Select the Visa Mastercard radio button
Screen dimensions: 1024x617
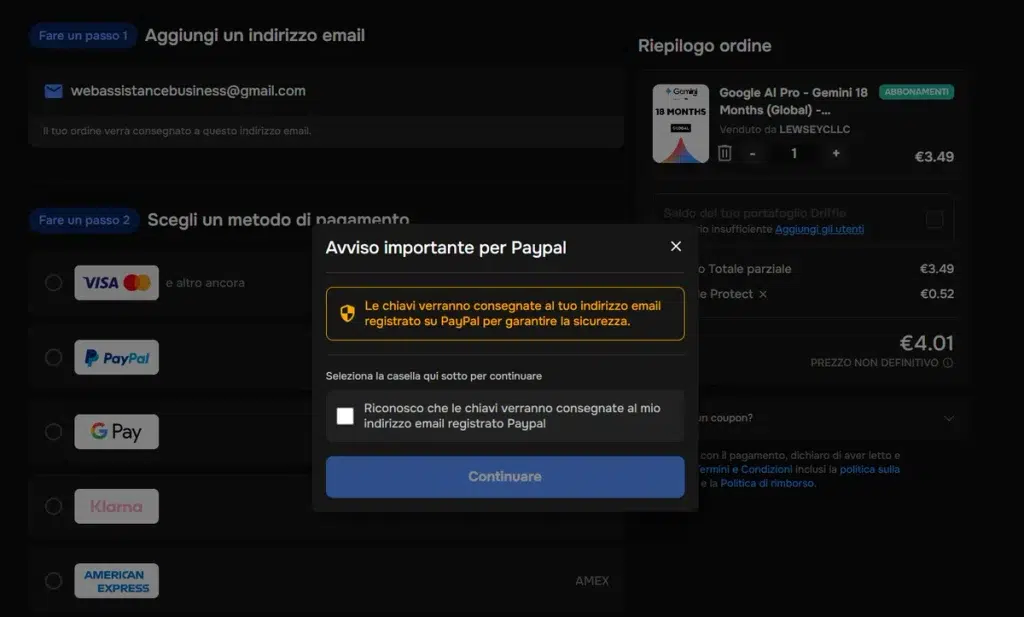[x=54, y=283]
